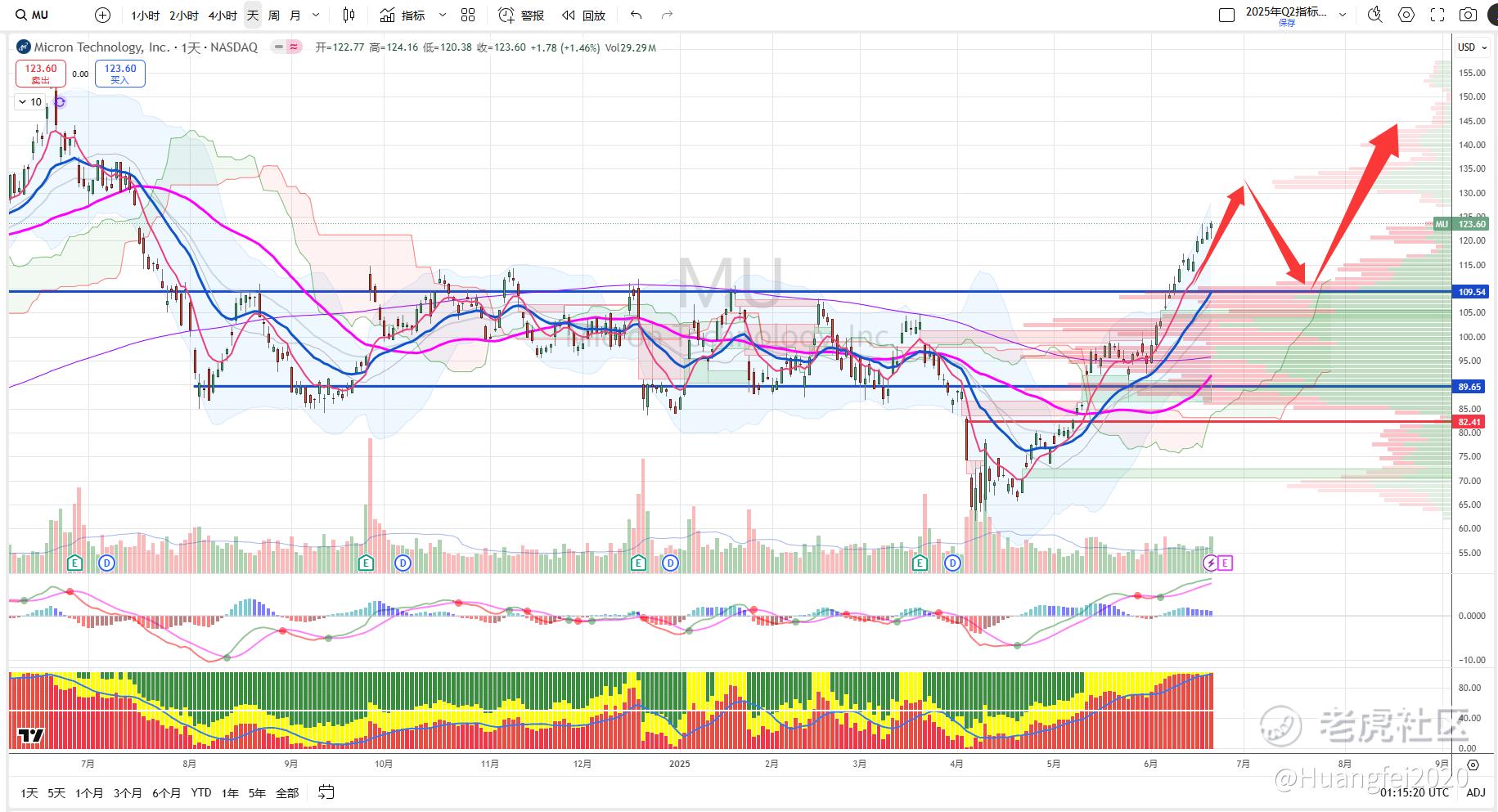Add a comparison symbol with the plus icon

click(x=102, y=15)
